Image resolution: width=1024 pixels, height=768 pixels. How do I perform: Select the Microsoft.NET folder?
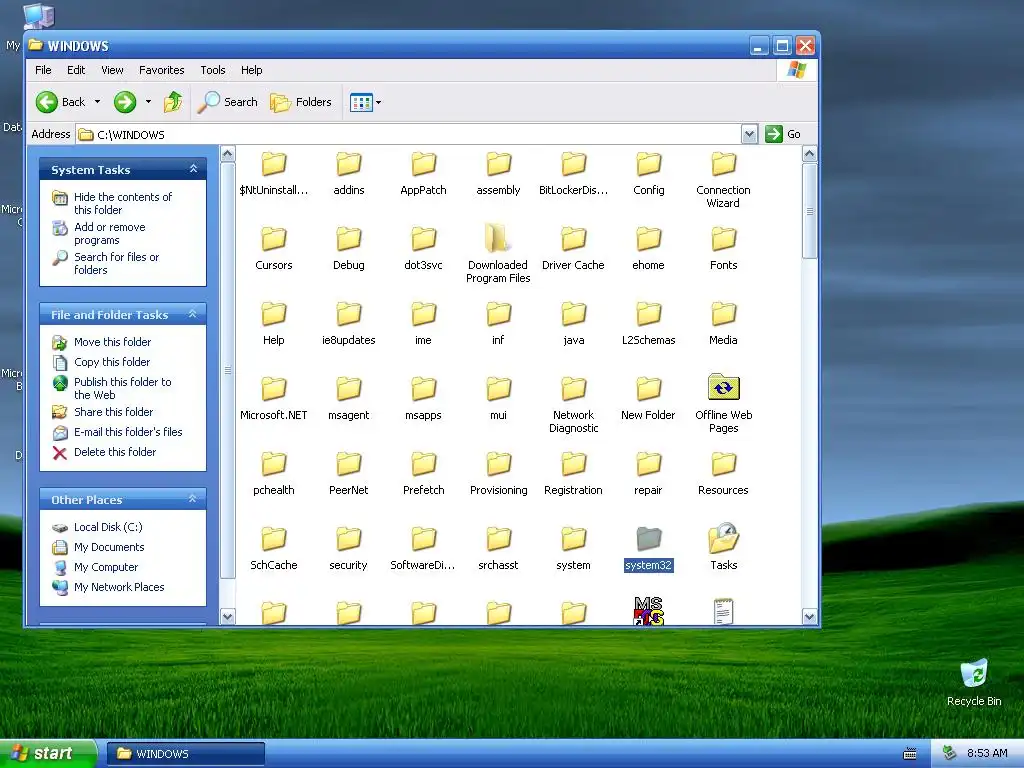(274, 398)
